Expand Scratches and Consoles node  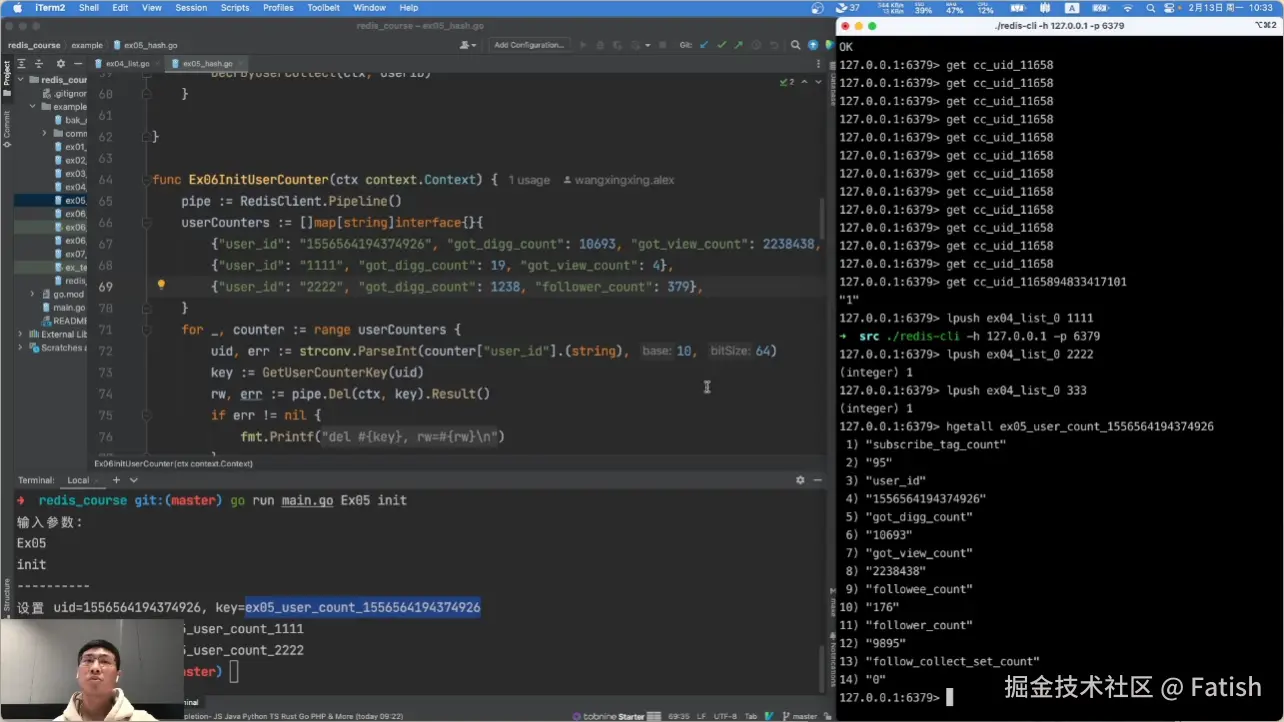coord(21,348)
